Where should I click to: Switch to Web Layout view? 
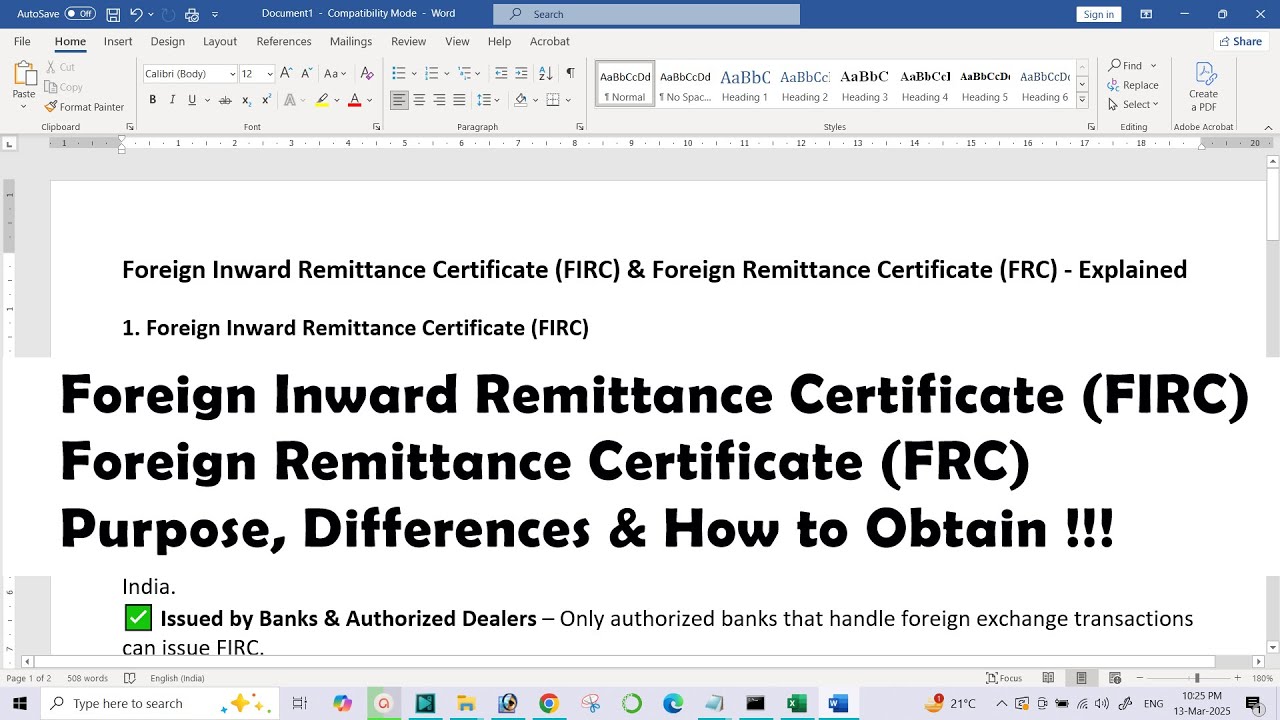tap(1114, 678)
